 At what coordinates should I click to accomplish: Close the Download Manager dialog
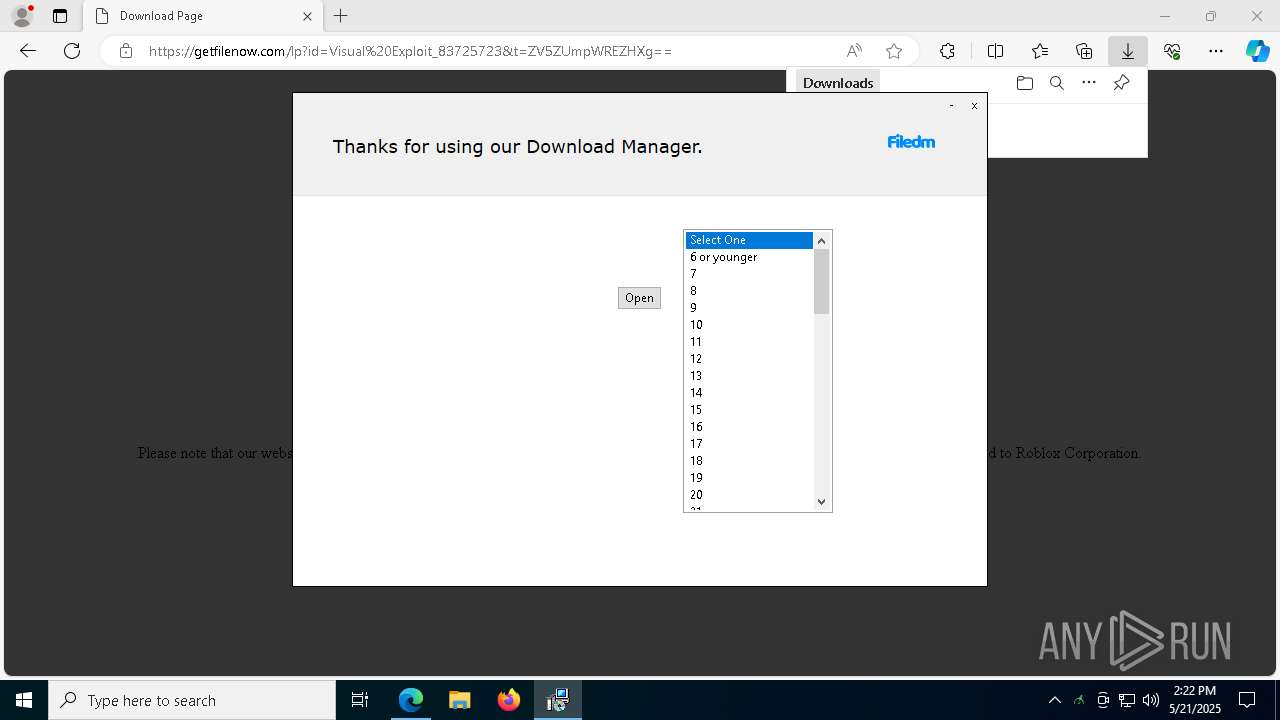974,105
